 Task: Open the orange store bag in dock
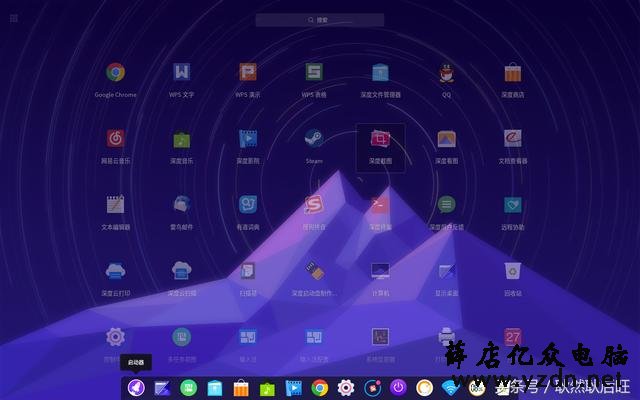pos(241,388)
